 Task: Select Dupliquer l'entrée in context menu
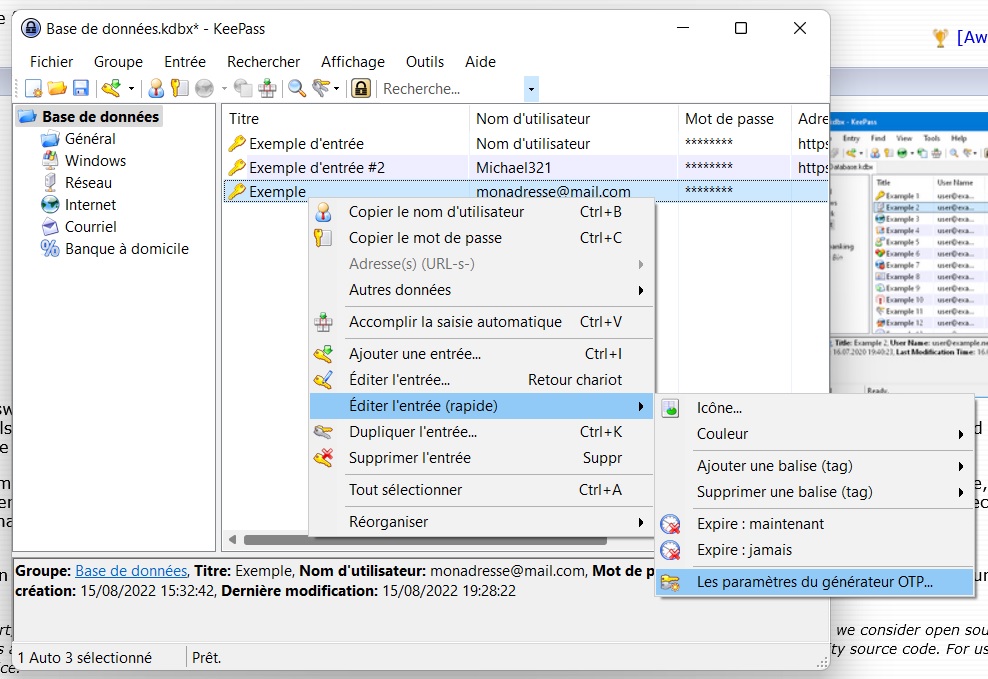pos(412,432)
